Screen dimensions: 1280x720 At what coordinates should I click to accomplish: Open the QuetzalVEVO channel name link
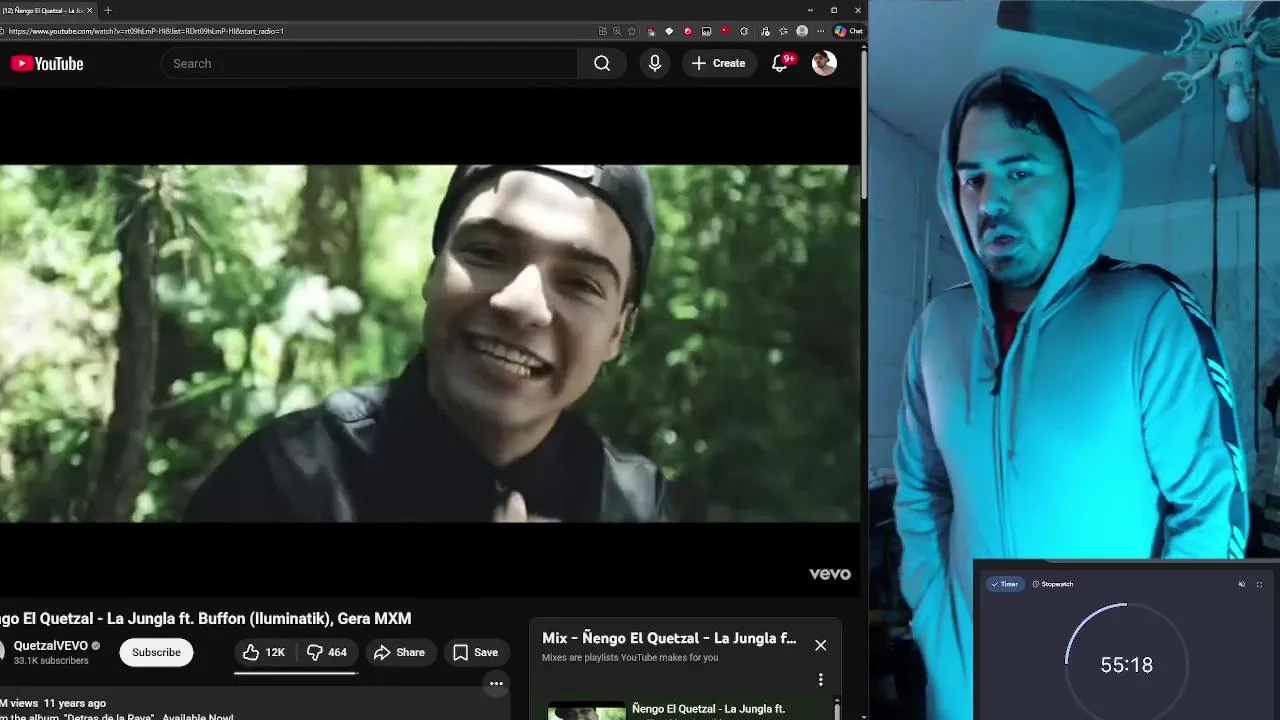(51, 646)
